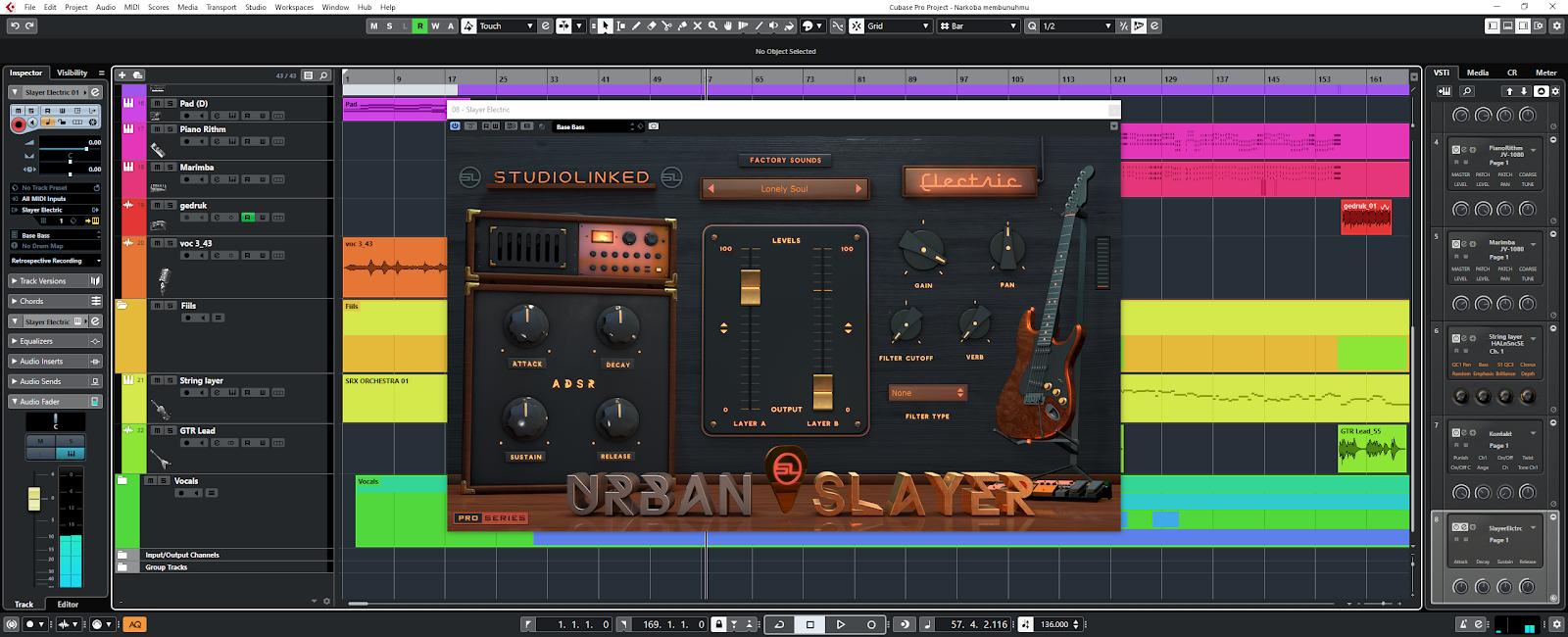Open the Touch automation mode dropdown

507,26
